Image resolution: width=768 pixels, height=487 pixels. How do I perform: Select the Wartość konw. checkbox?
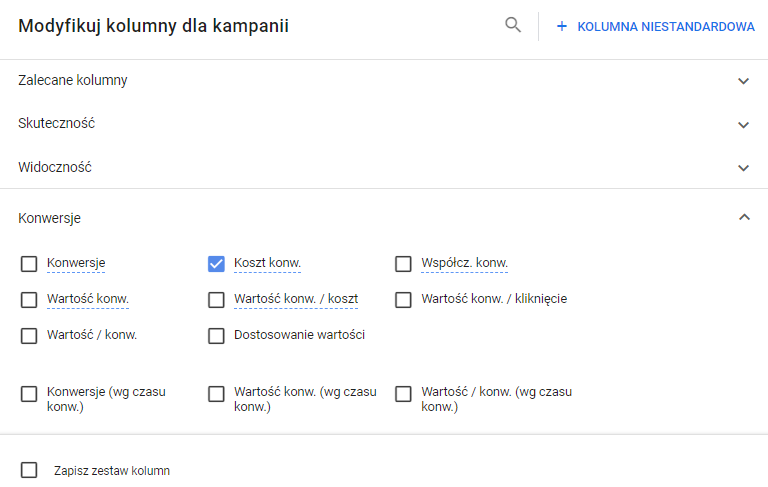(29, 300)
